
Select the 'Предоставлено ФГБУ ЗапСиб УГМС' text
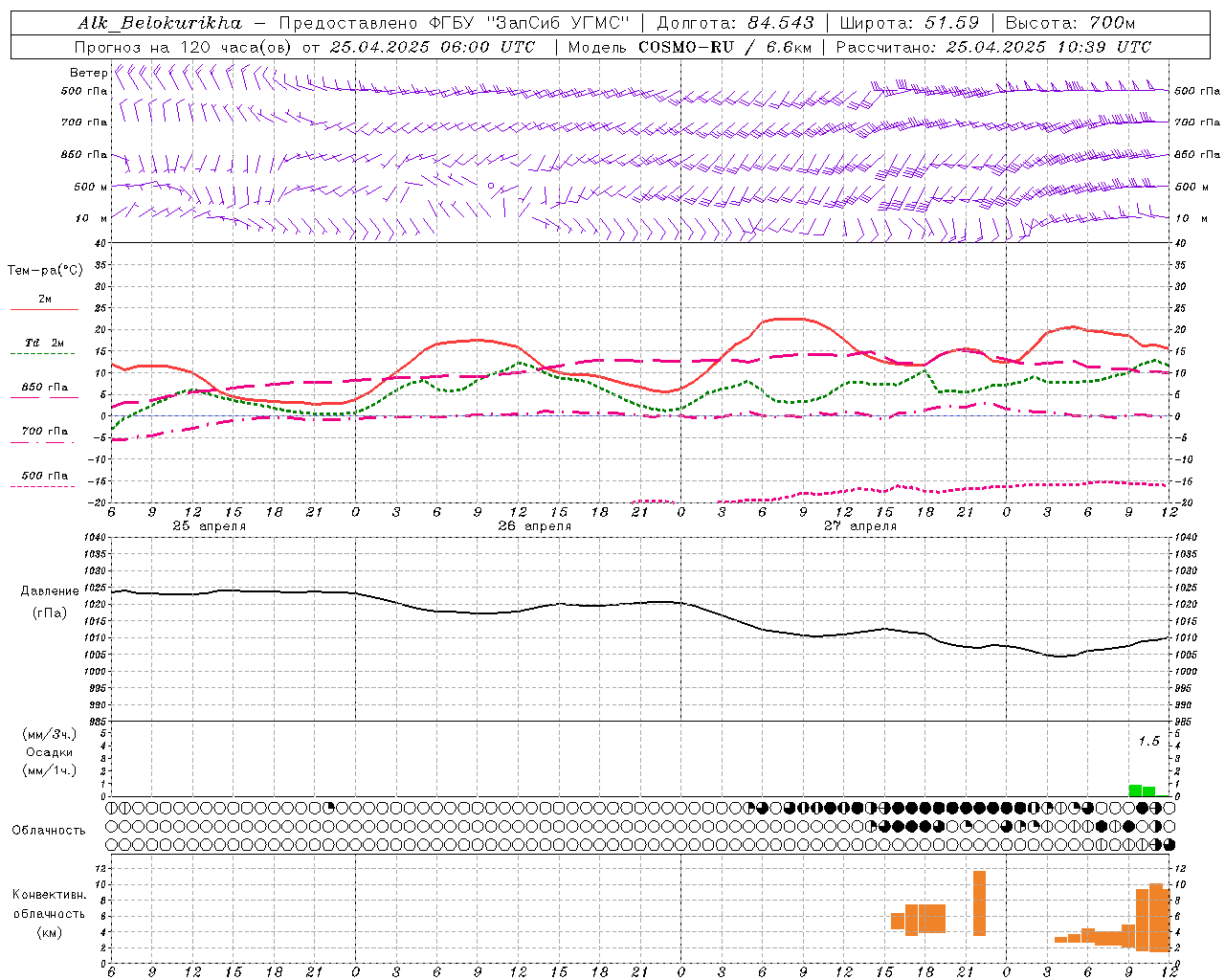(x=455, y=23)
